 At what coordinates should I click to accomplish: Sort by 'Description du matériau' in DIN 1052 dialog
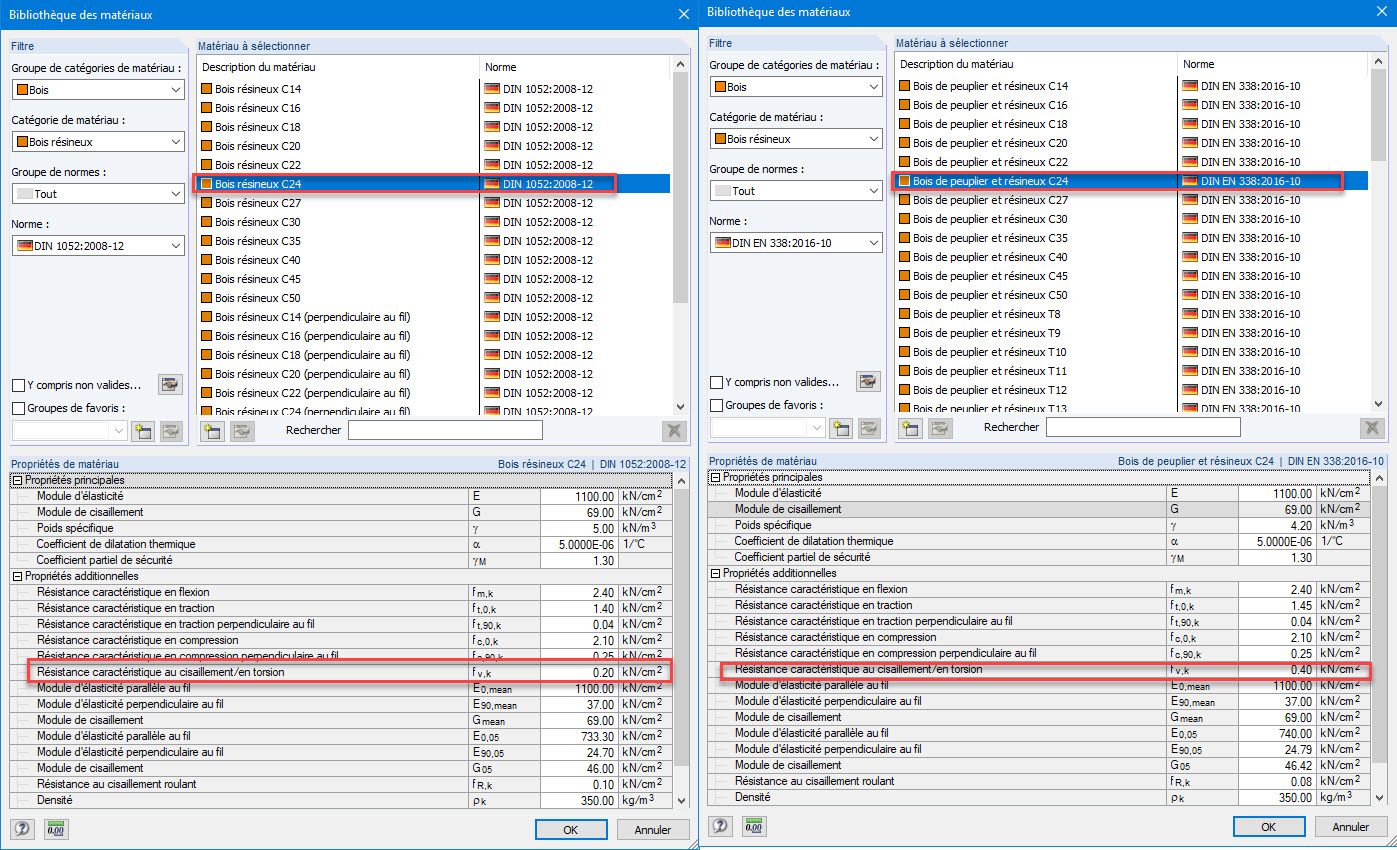(339, 67)
